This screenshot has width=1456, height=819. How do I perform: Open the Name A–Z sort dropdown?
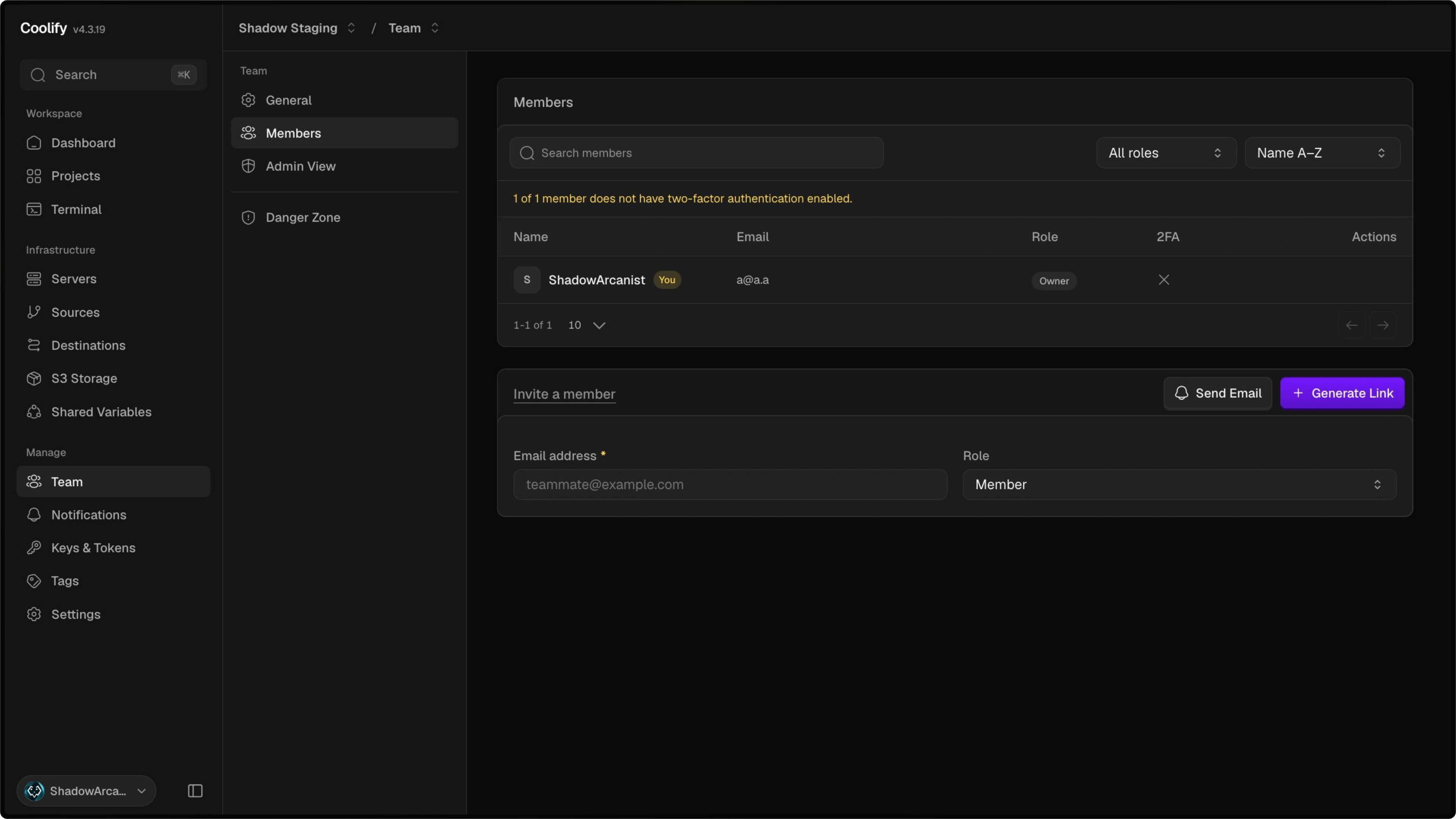click(1322, 152)
